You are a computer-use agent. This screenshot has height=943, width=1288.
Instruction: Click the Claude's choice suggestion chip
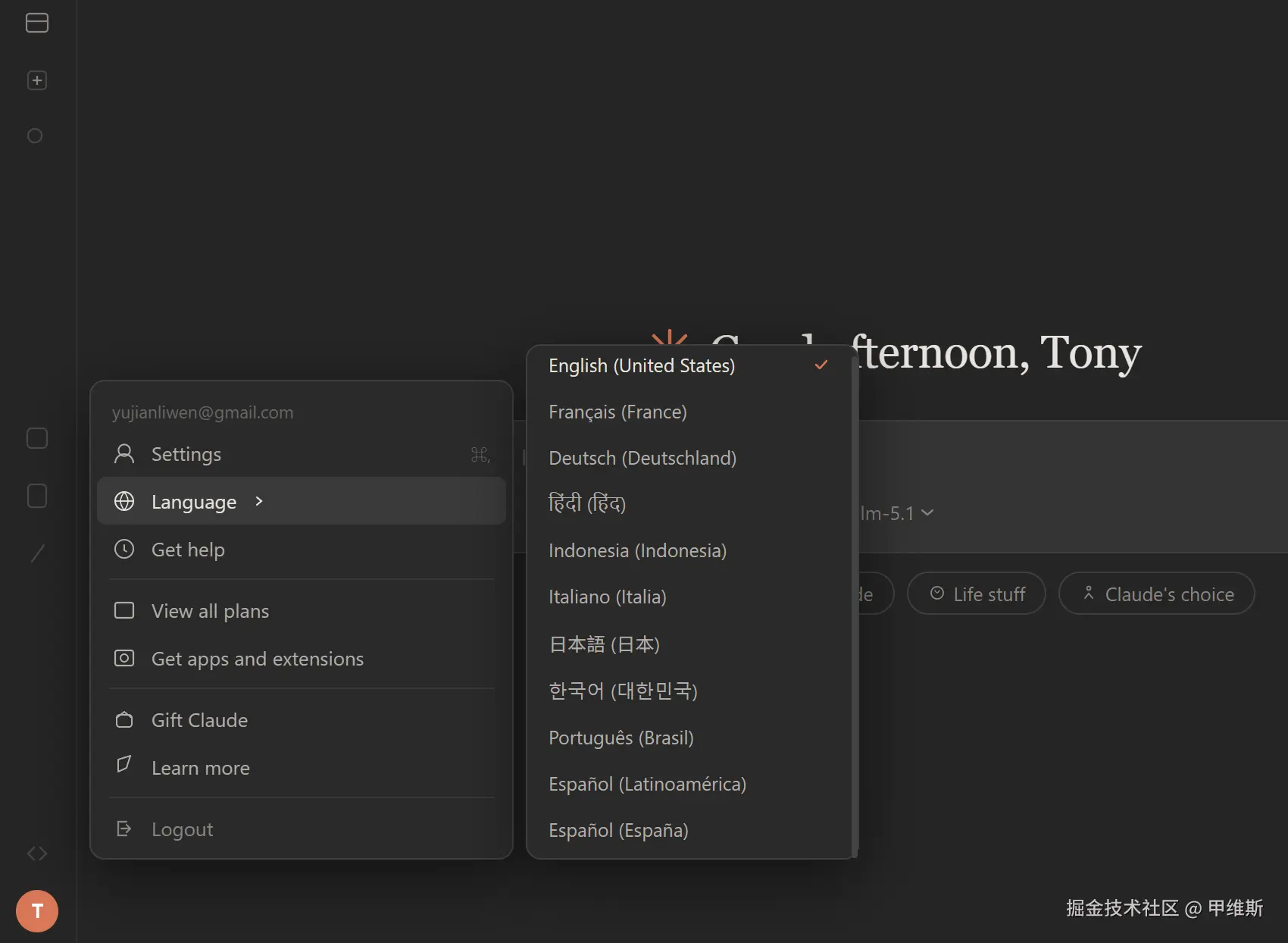pos(1157,594)
